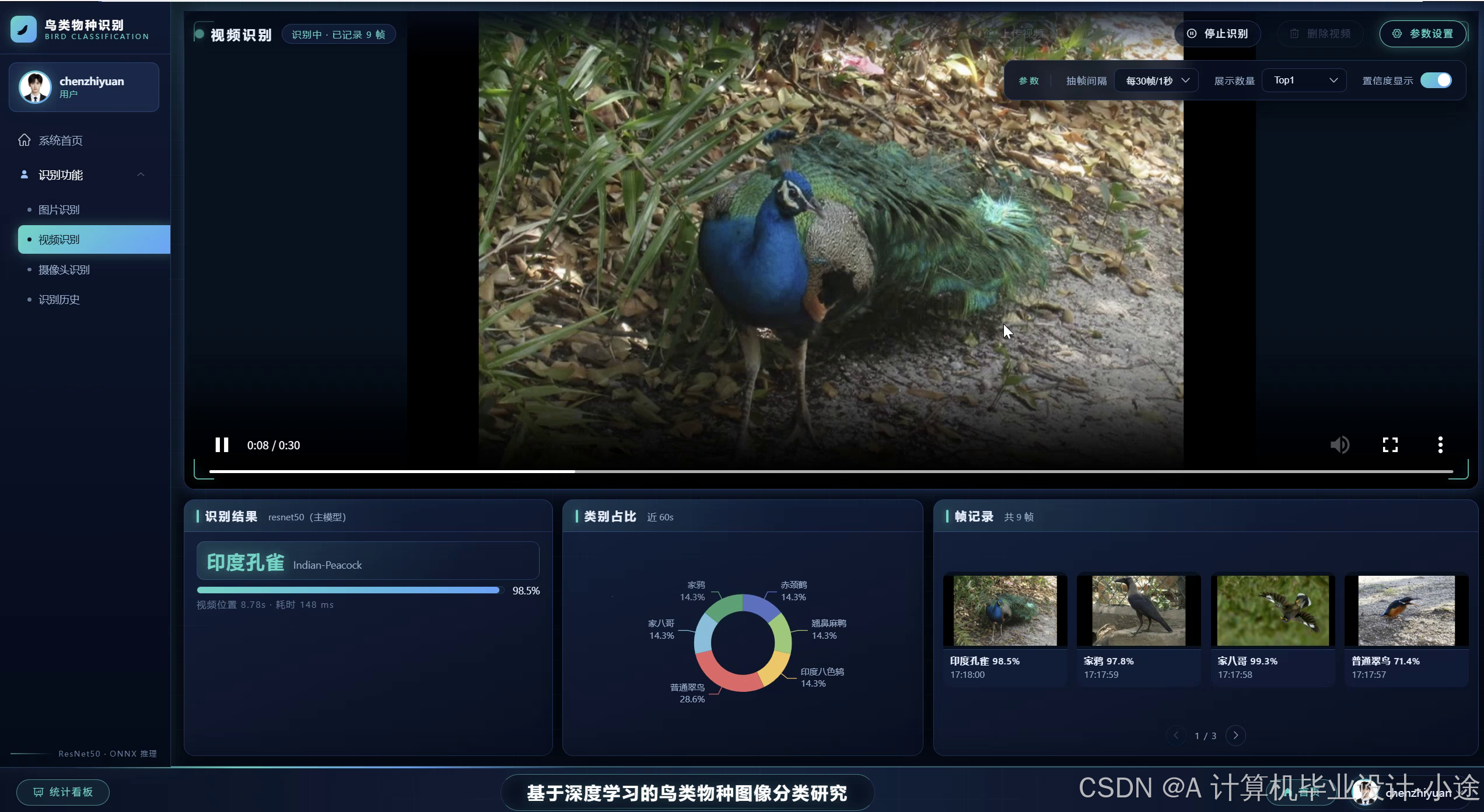Click the 识别功能 person icon
The image size is (1484, 812).
tap(24, 174)
